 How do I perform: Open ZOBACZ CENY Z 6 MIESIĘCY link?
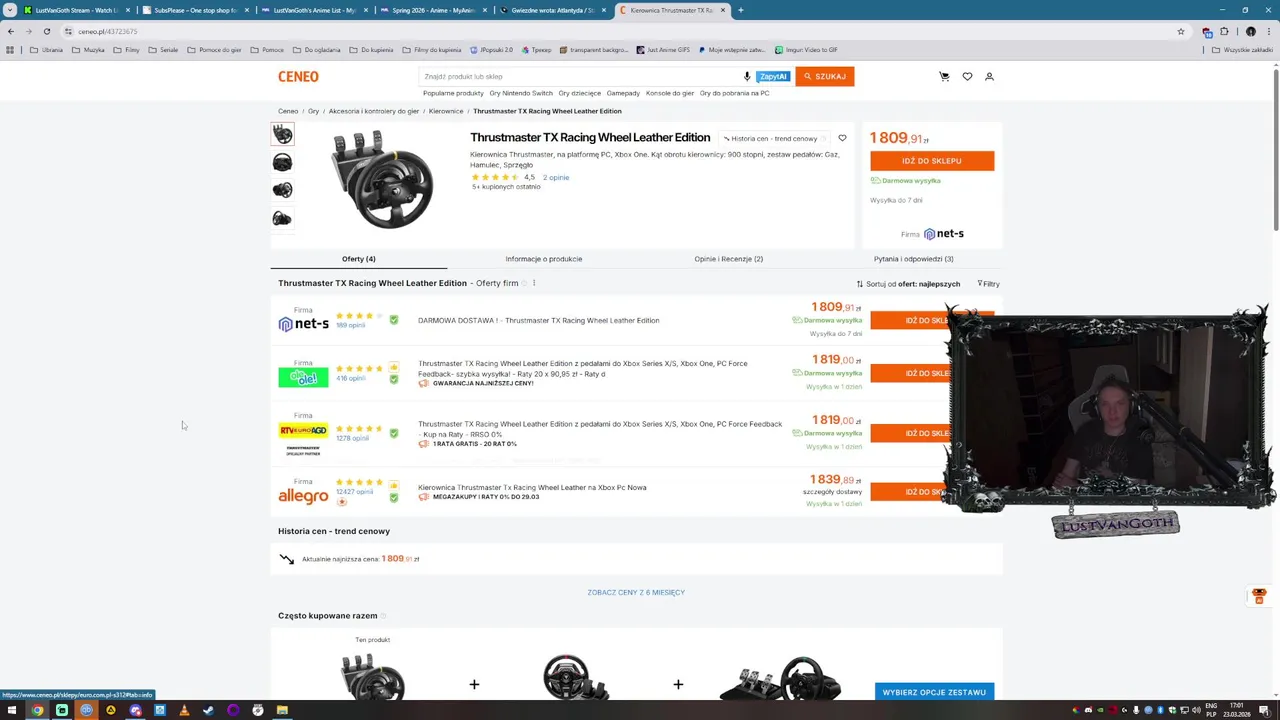tap(636, 592)
